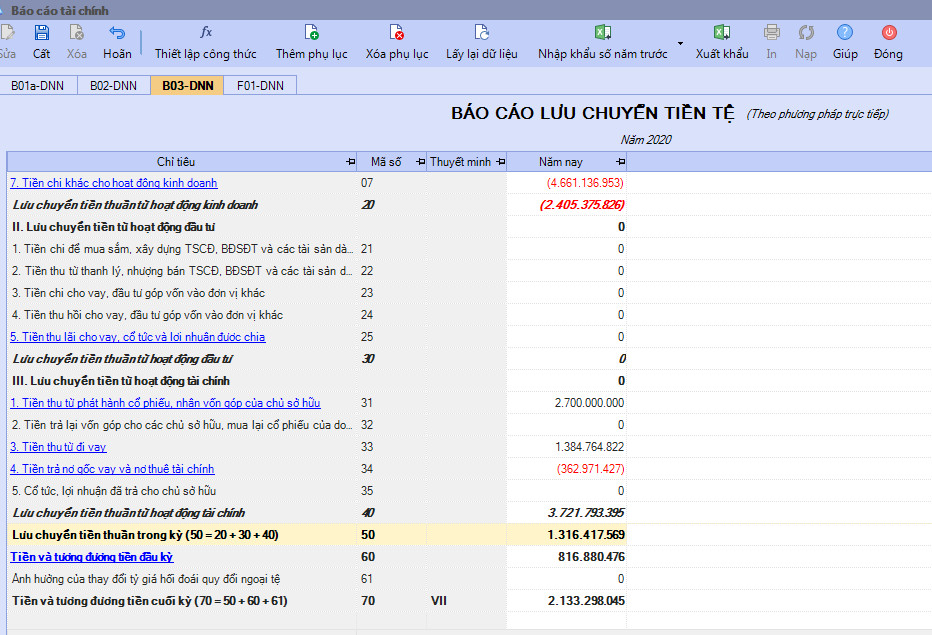Select row Lưu chuyển tiền thuần từ hoạt động tài chính
Image resolution: width=932 pixels, height=635 pixels.
point(317,513)
